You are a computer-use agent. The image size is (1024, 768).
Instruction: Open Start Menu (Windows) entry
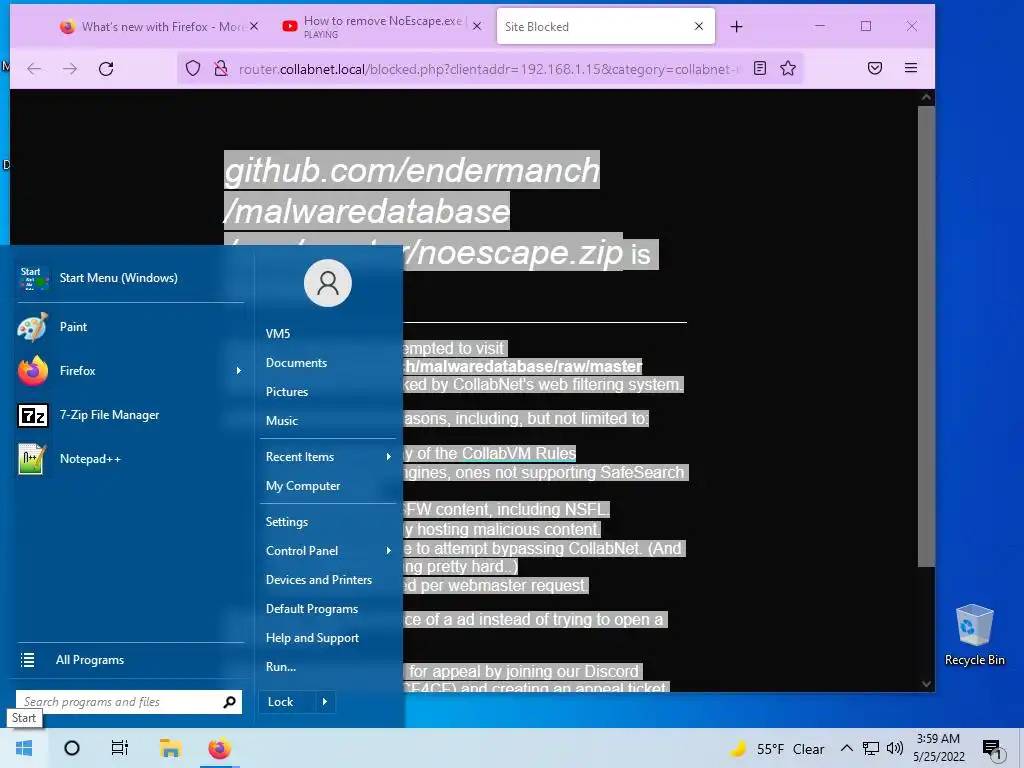click(x=129, y=278)
